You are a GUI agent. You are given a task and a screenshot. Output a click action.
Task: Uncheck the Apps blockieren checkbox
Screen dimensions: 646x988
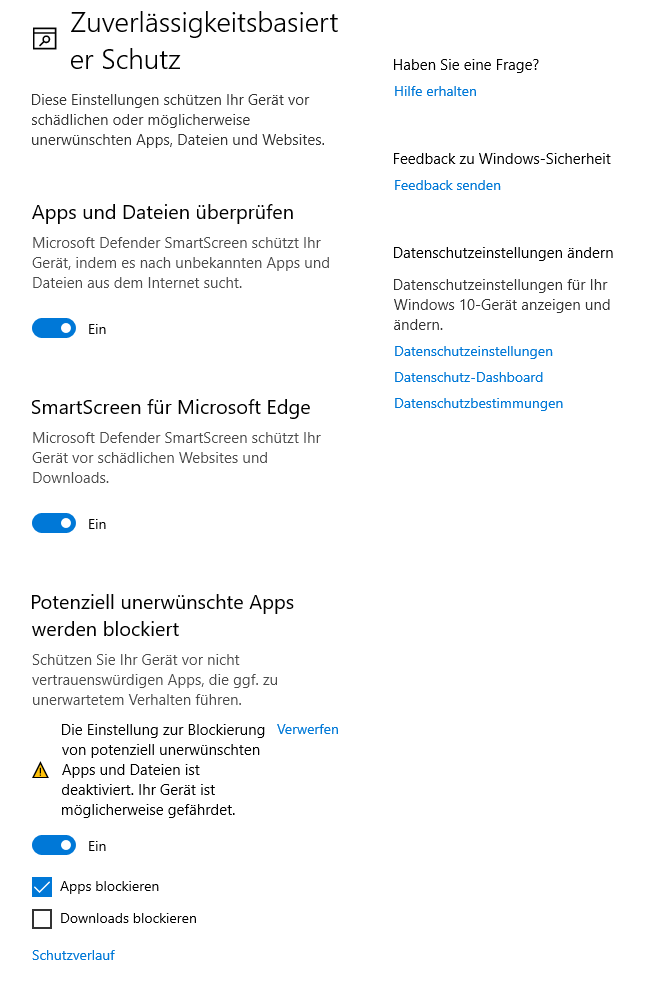tap(42, 887)
